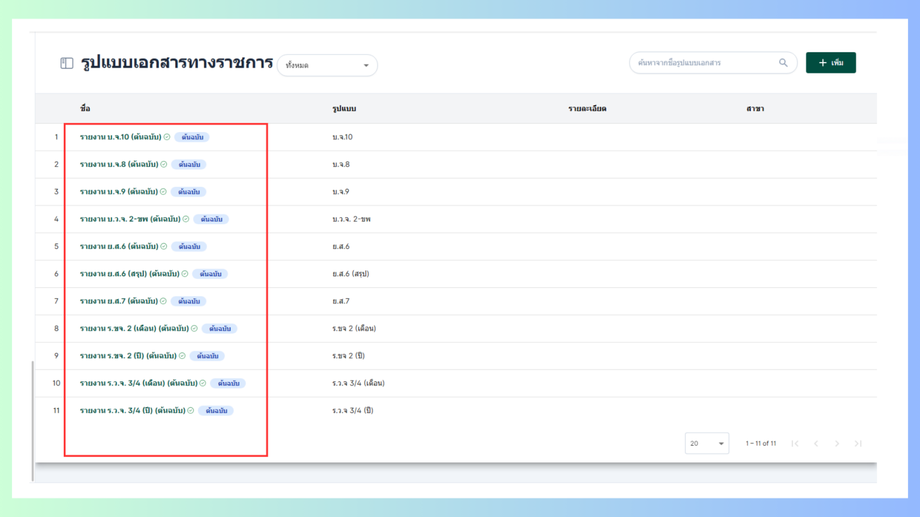
Task: Click the plus icon on เพิ่ม button
Action: pos(823,63)
